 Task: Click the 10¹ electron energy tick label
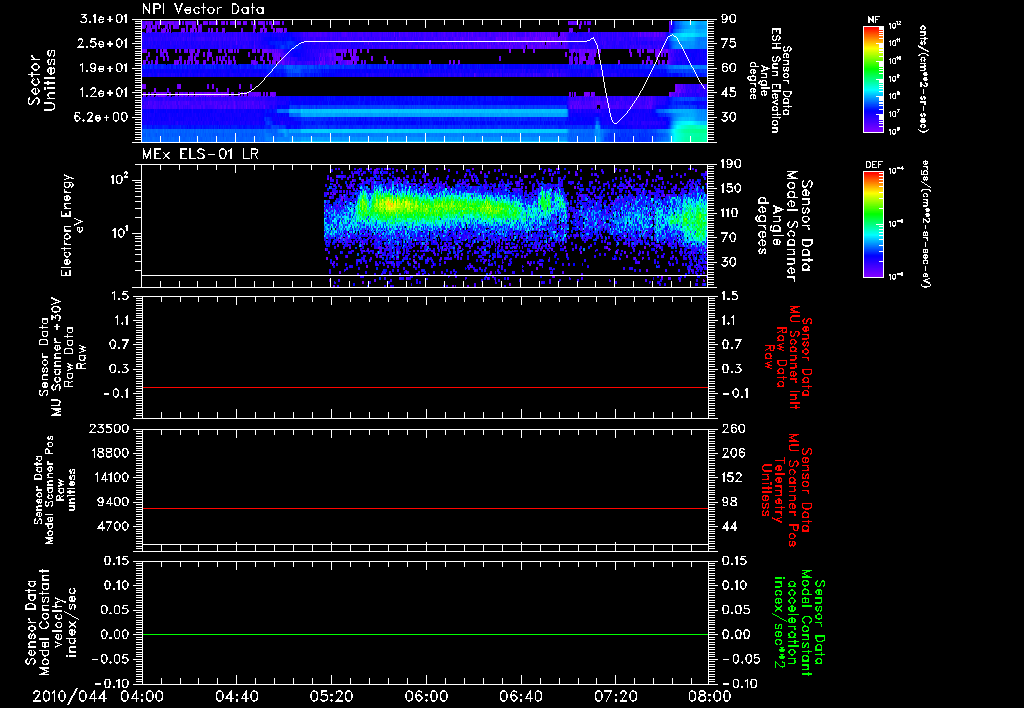tap(121, 233)
